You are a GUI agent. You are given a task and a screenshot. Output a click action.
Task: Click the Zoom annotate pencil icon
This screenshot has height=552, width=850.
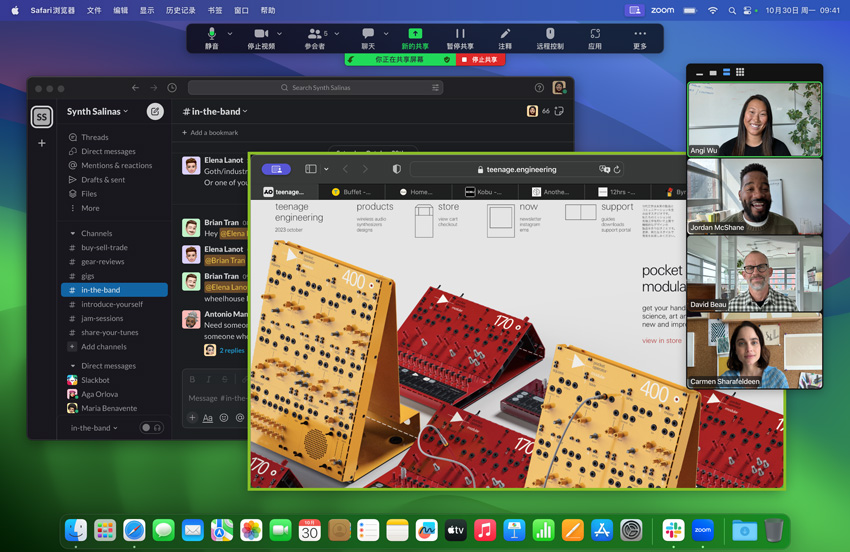pyautogui.click(x=505, y=37)
